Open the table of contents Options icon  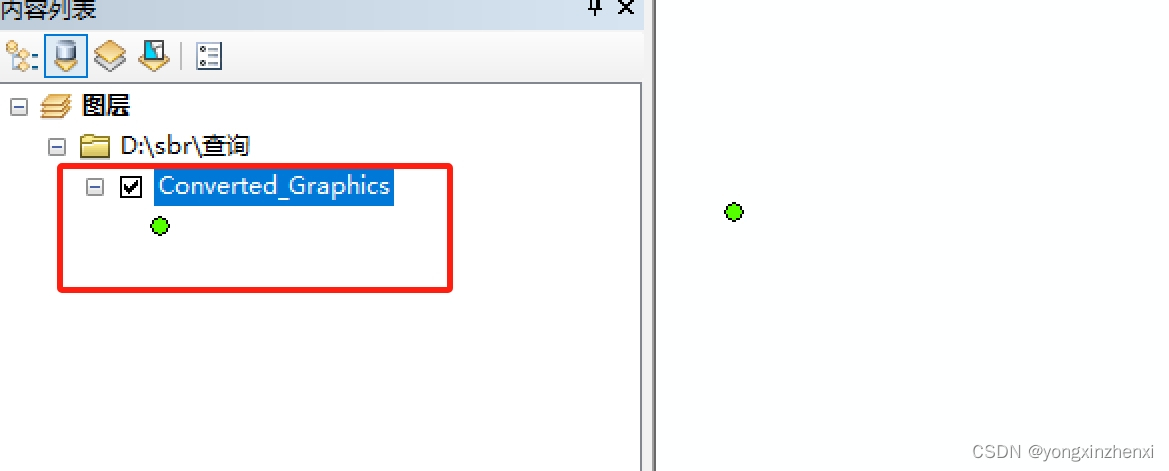tap(209, 57)
